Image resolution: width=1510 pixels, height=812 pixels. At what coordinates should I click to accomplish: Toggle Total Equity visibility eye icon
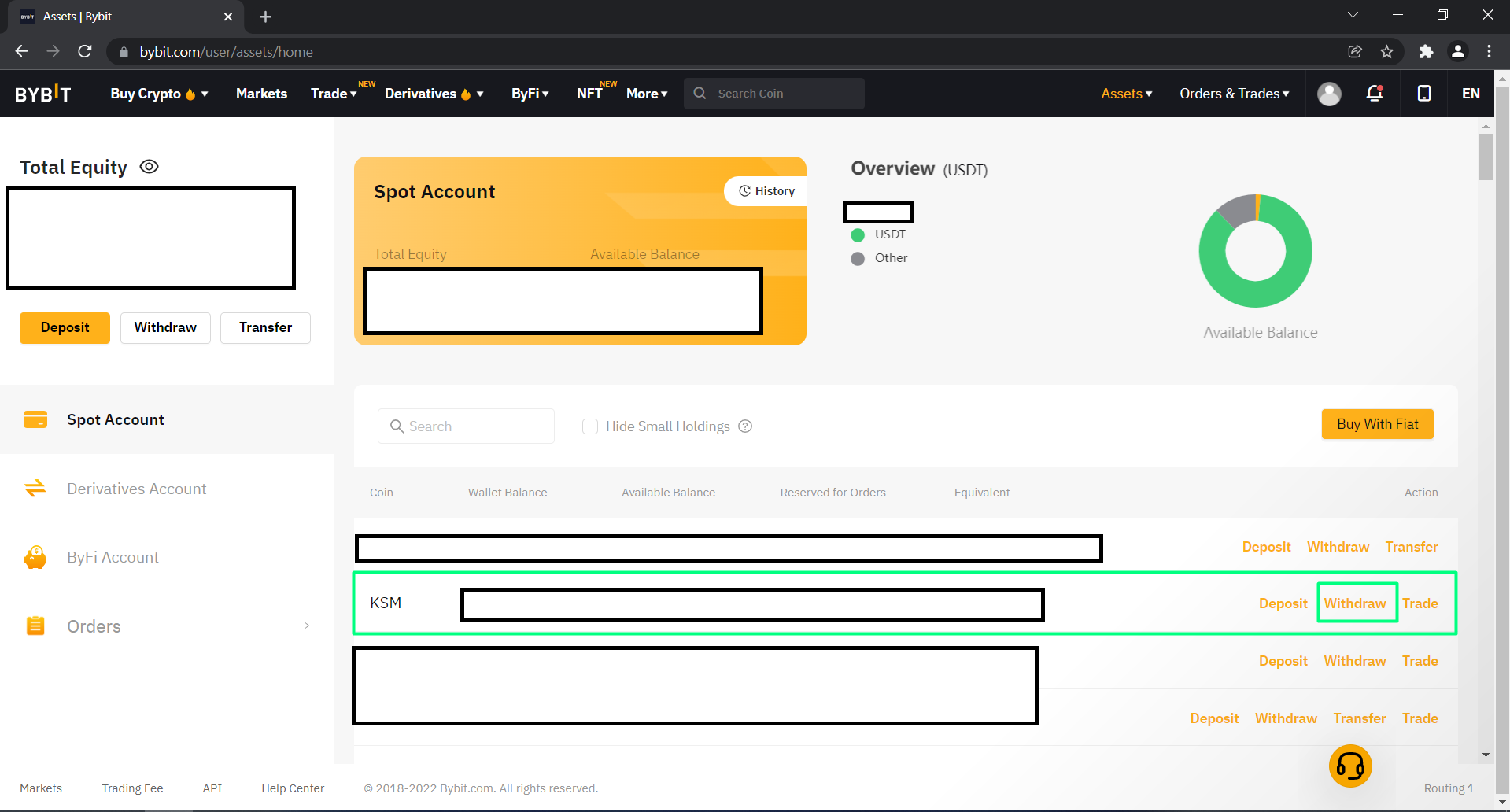point(149,167)
